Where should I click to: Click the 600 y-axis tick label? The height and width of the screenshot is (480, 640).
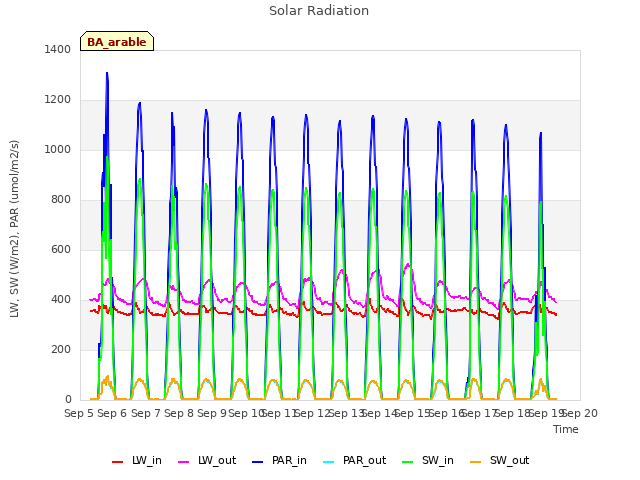61,250
